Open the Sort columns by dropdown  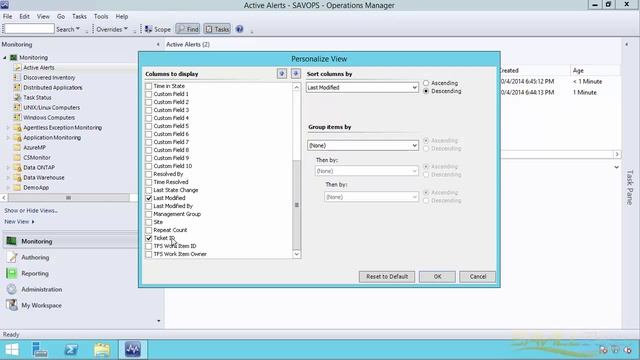coord(362,87)
